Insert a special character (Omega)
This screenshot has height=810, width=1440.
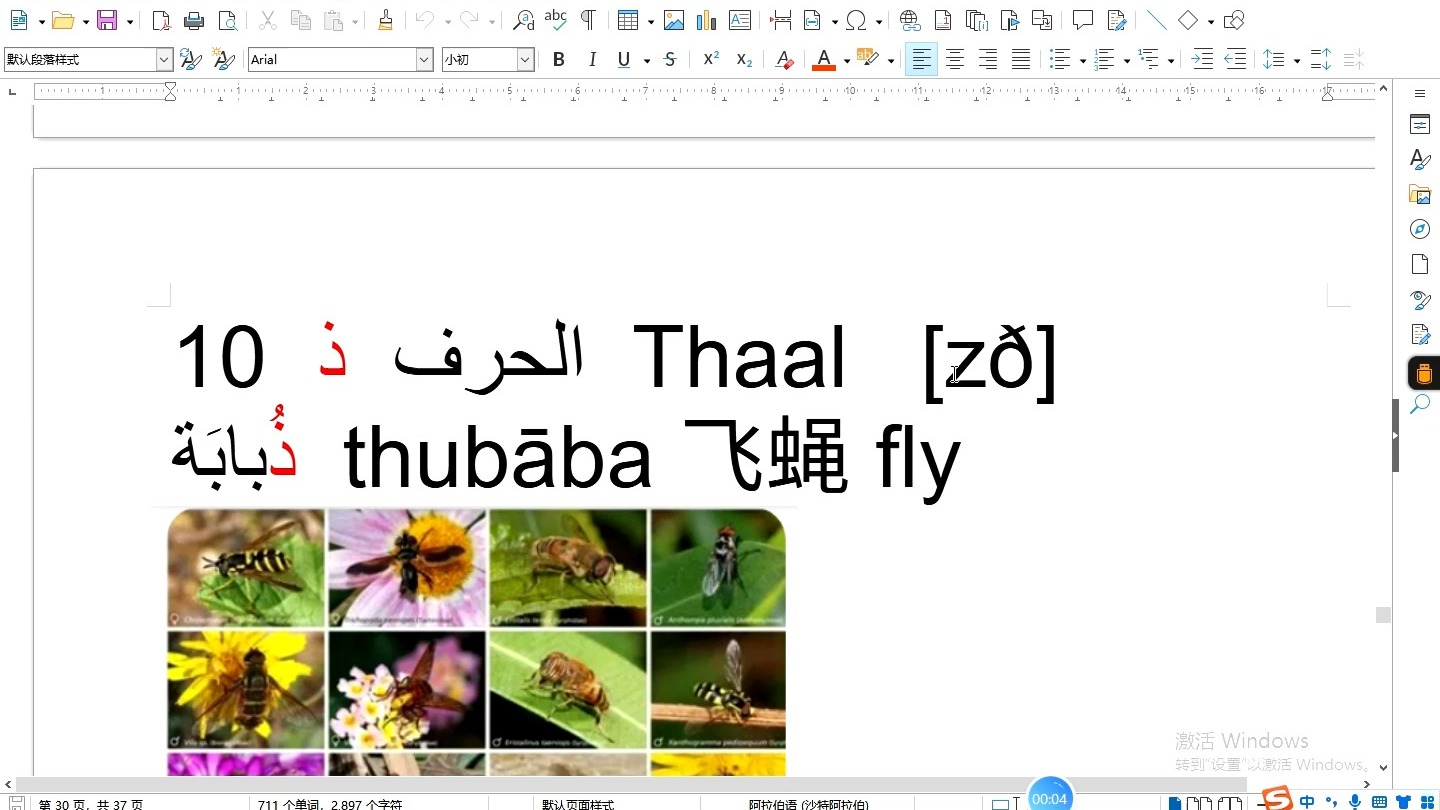coord(856,20)
